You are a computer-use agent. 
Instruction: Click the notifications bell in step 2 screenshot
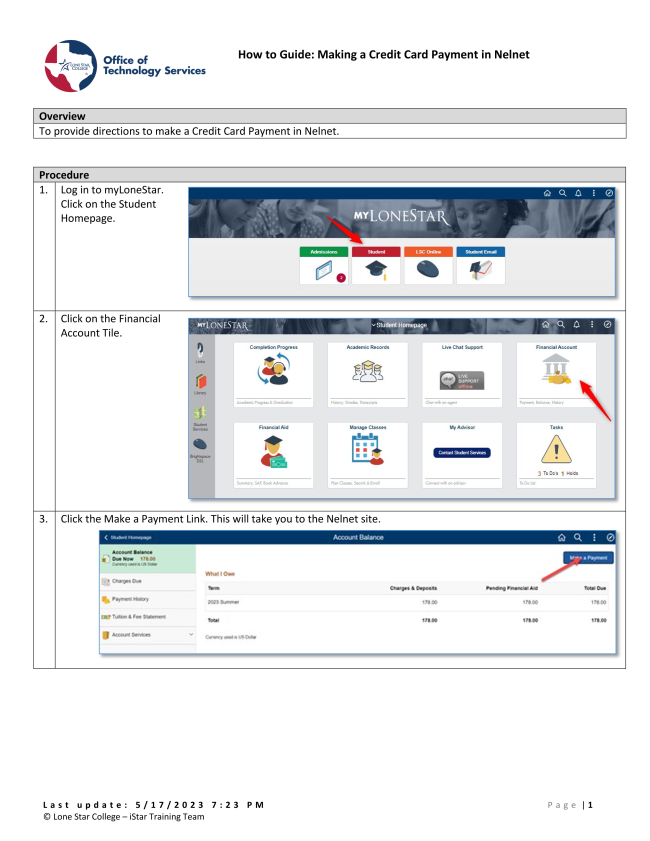tap(577, 324)
